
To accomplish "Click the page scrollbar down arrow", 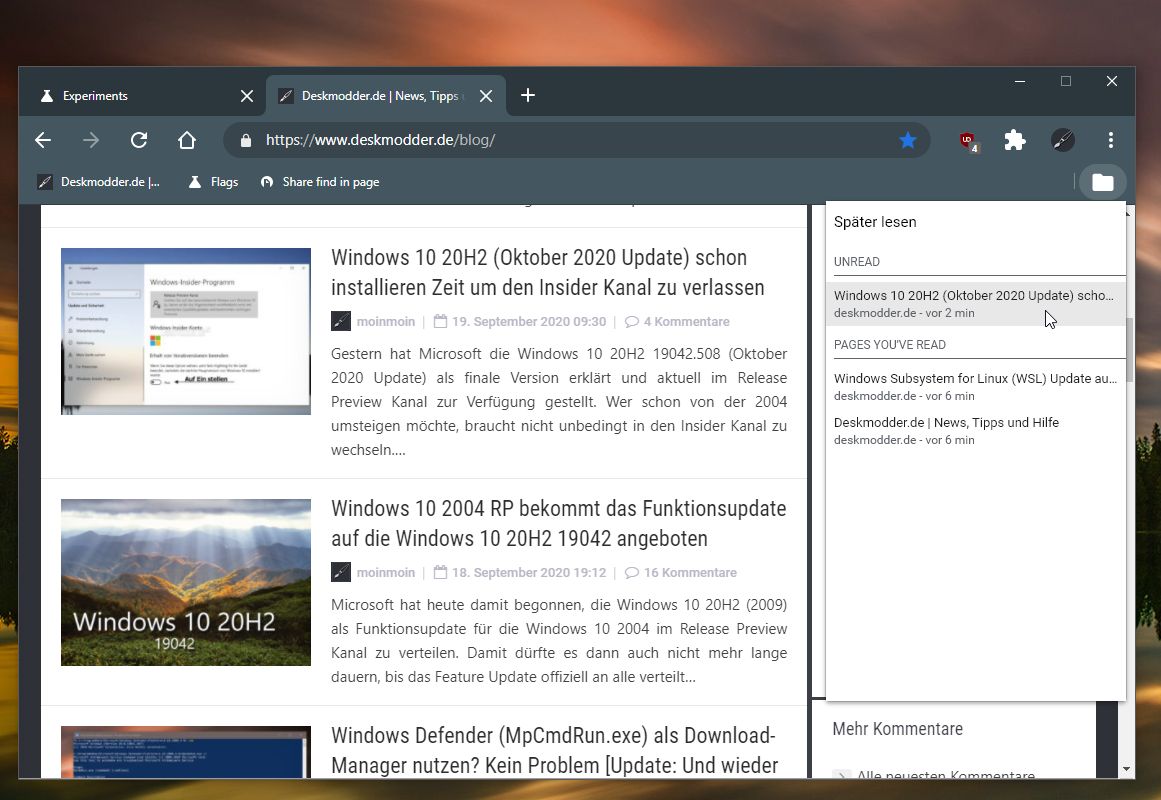I will (1127, 770).
